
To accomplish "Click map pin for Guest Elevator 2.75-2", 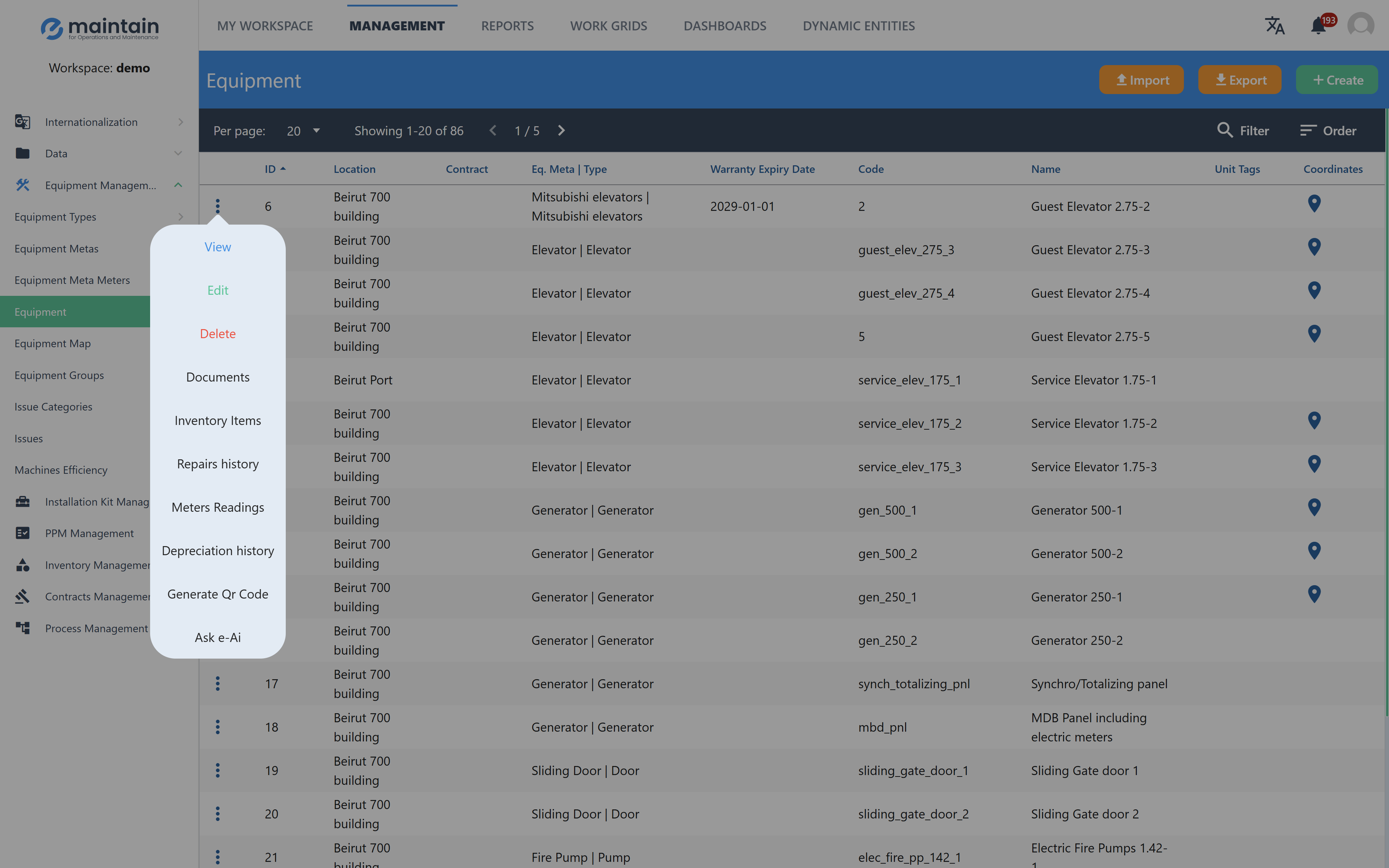I will click(x=1314, y=204).
